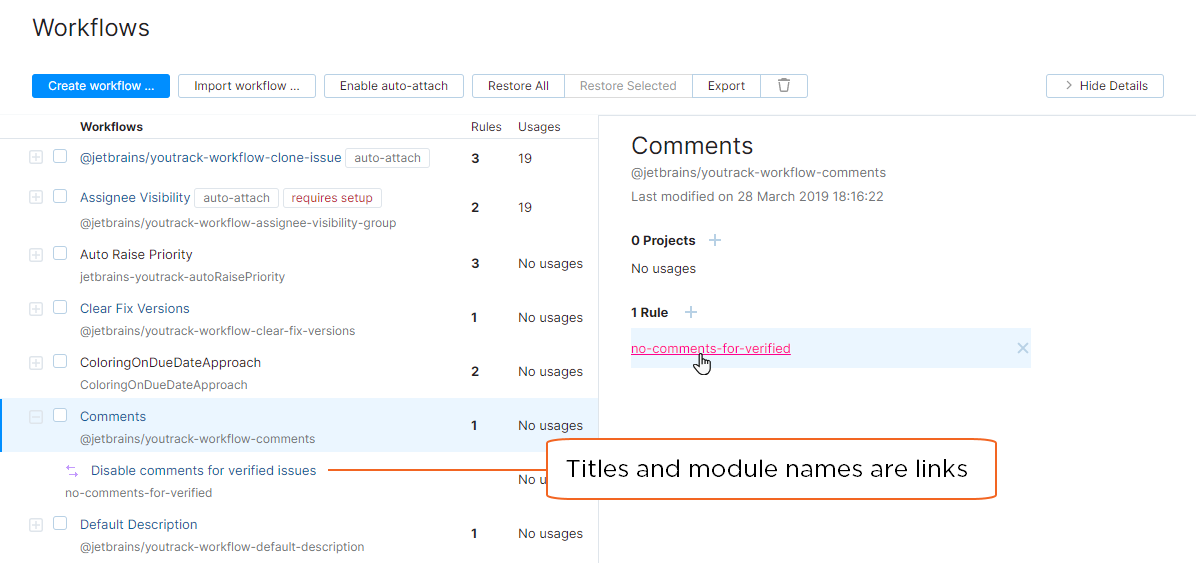Click the rule icon beside Disable comments
This screenshot has height=563, width=1196.
(72, 471)
